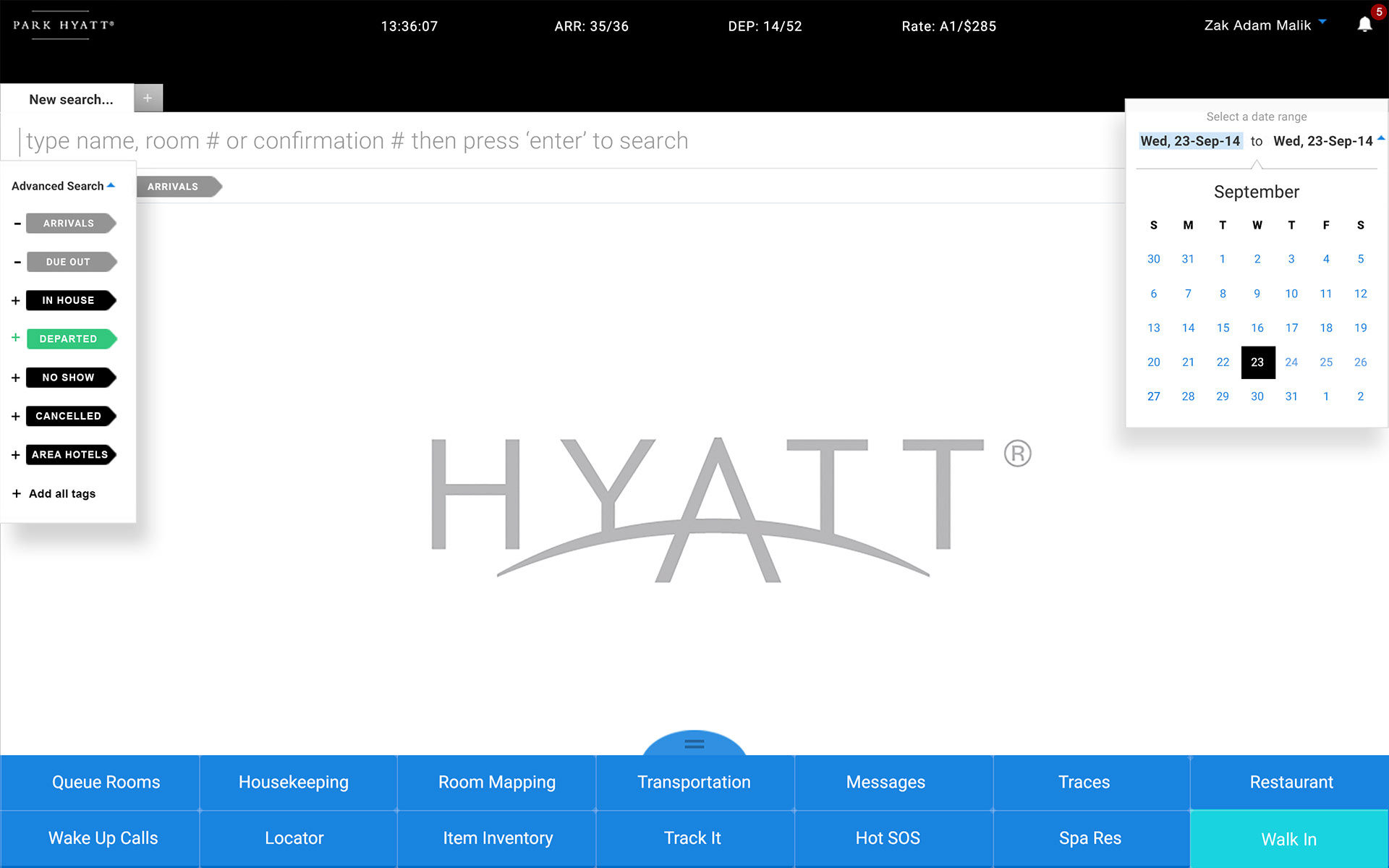Open Restaurant module
The image size is (1389, 868).
[x=1290, y=783]
